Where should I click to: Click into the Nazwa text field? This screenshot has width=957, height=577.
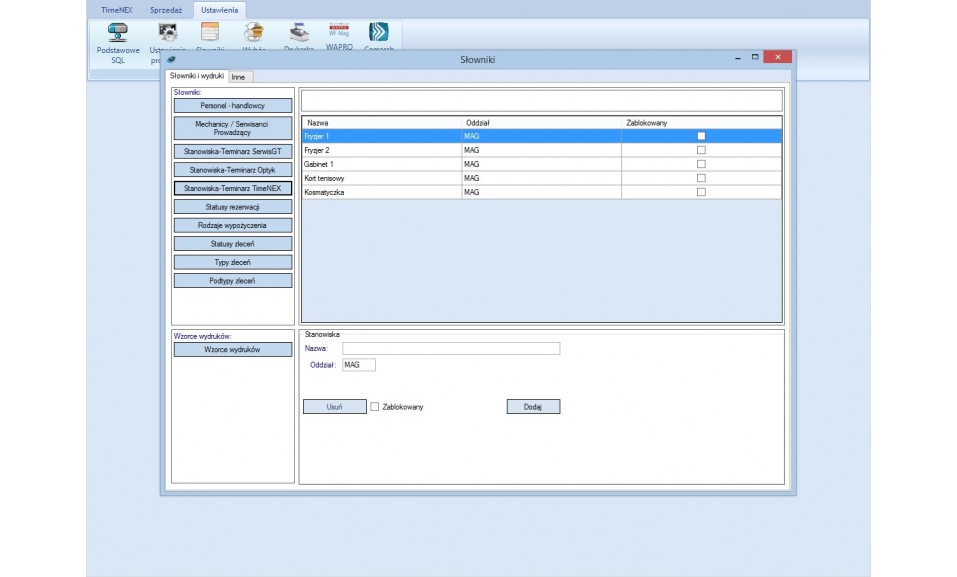[451, 349]
